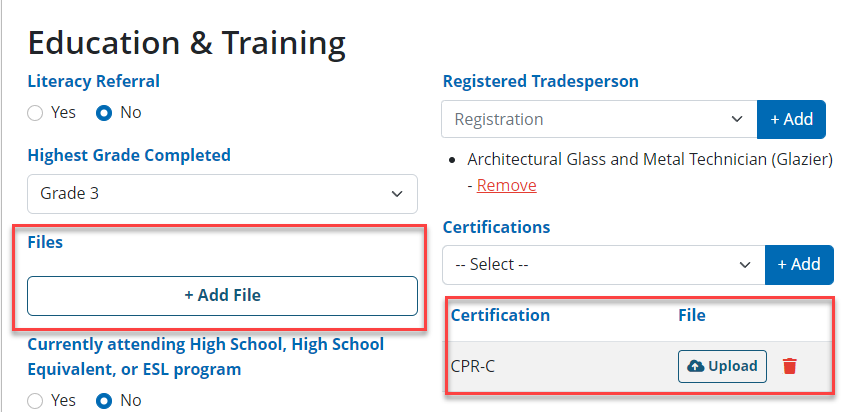Click the File column header
Viewport: 854px width, 412px height.
(692, 315)
